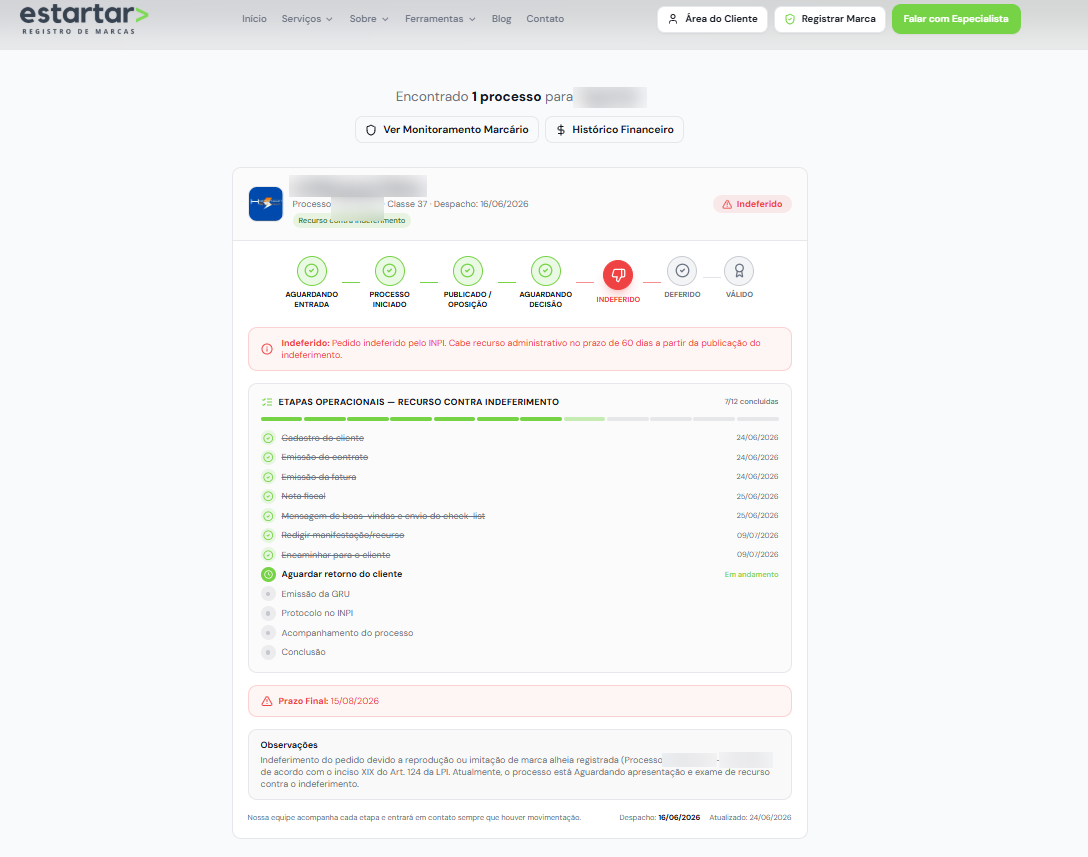Click check icon for Emissão do contrato
1088x857 pixels.
pyautogui.click(x=268, y=457)
